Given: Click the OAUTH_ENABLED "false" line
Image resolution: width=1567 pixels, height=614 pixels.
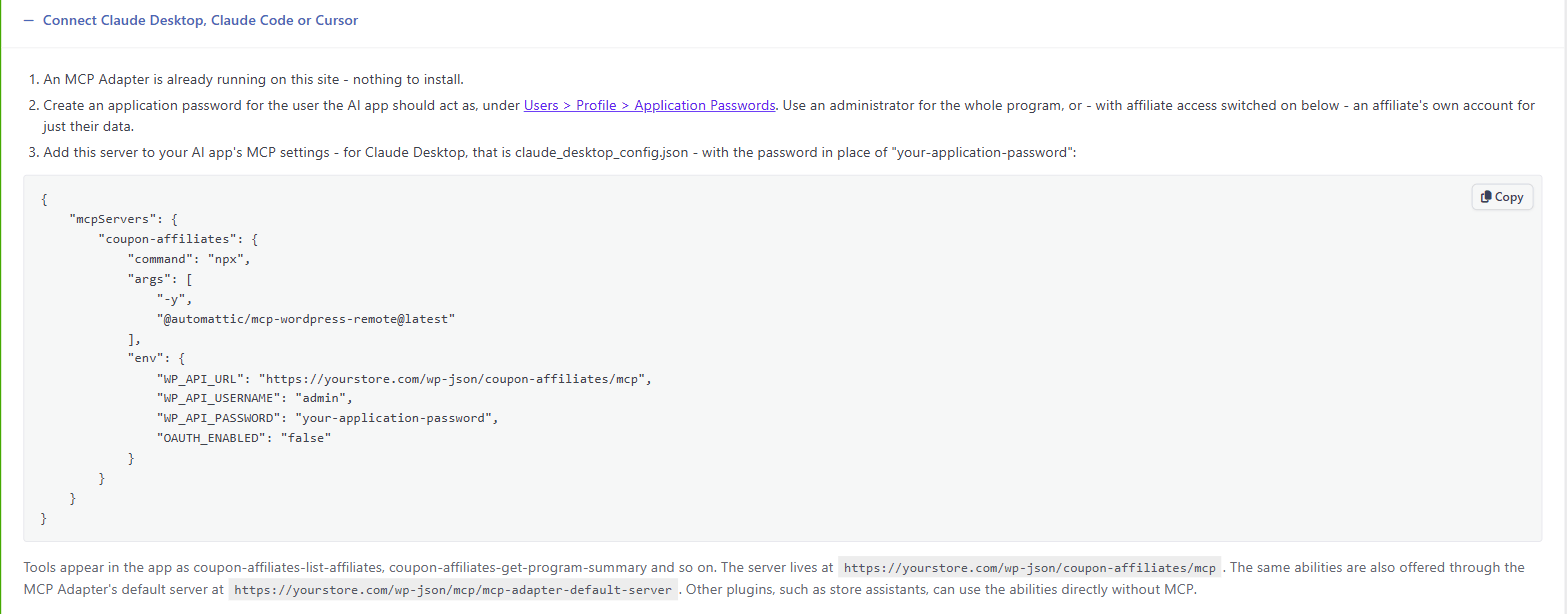Looking at the screenshot, I should 243,438.
